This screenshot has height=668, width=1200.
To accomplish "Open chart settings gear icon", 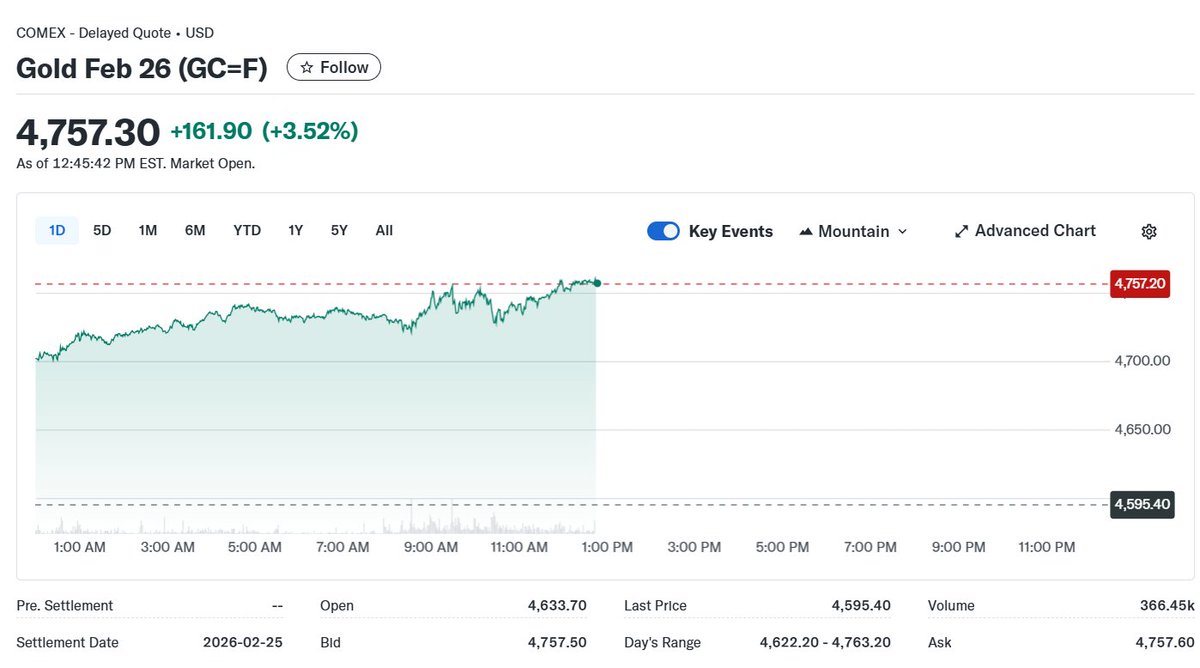I will [1149, 231].
